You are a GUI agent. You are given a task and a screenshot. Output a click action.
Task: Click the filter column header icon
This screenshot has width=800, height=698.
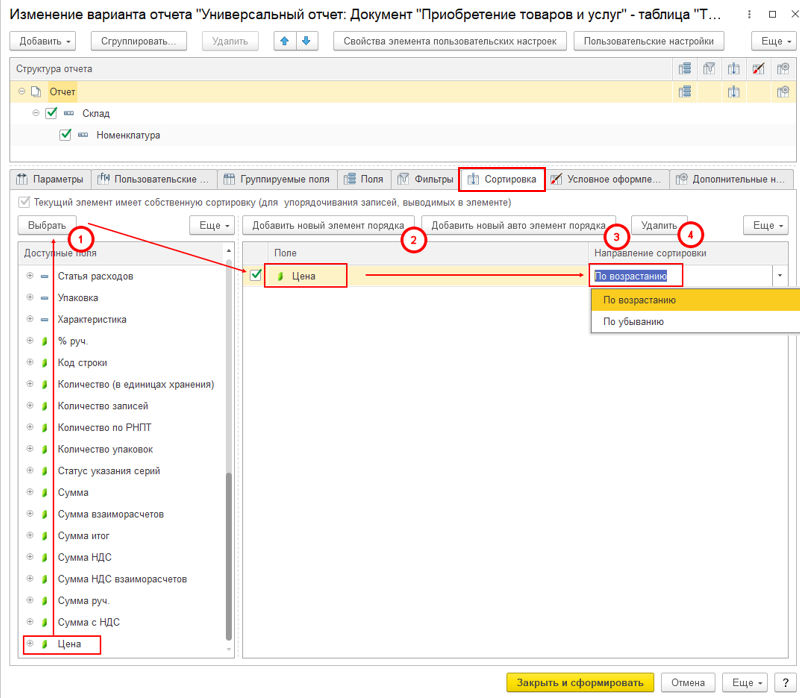coord(710,69)
